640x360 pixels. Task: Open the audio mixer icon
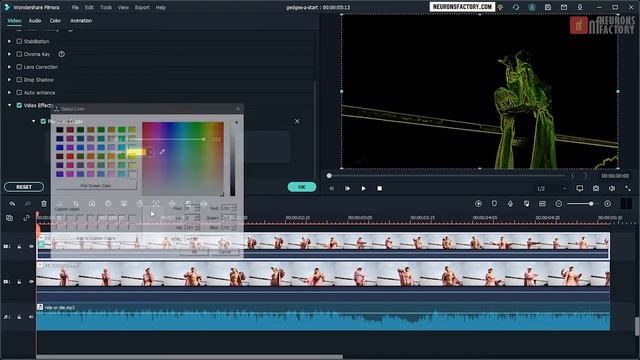click(x=527, y=204)
